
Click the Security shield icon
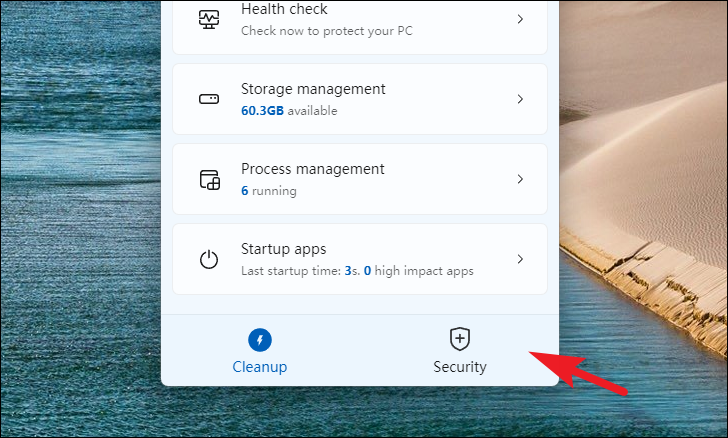[x=460, y=339]
